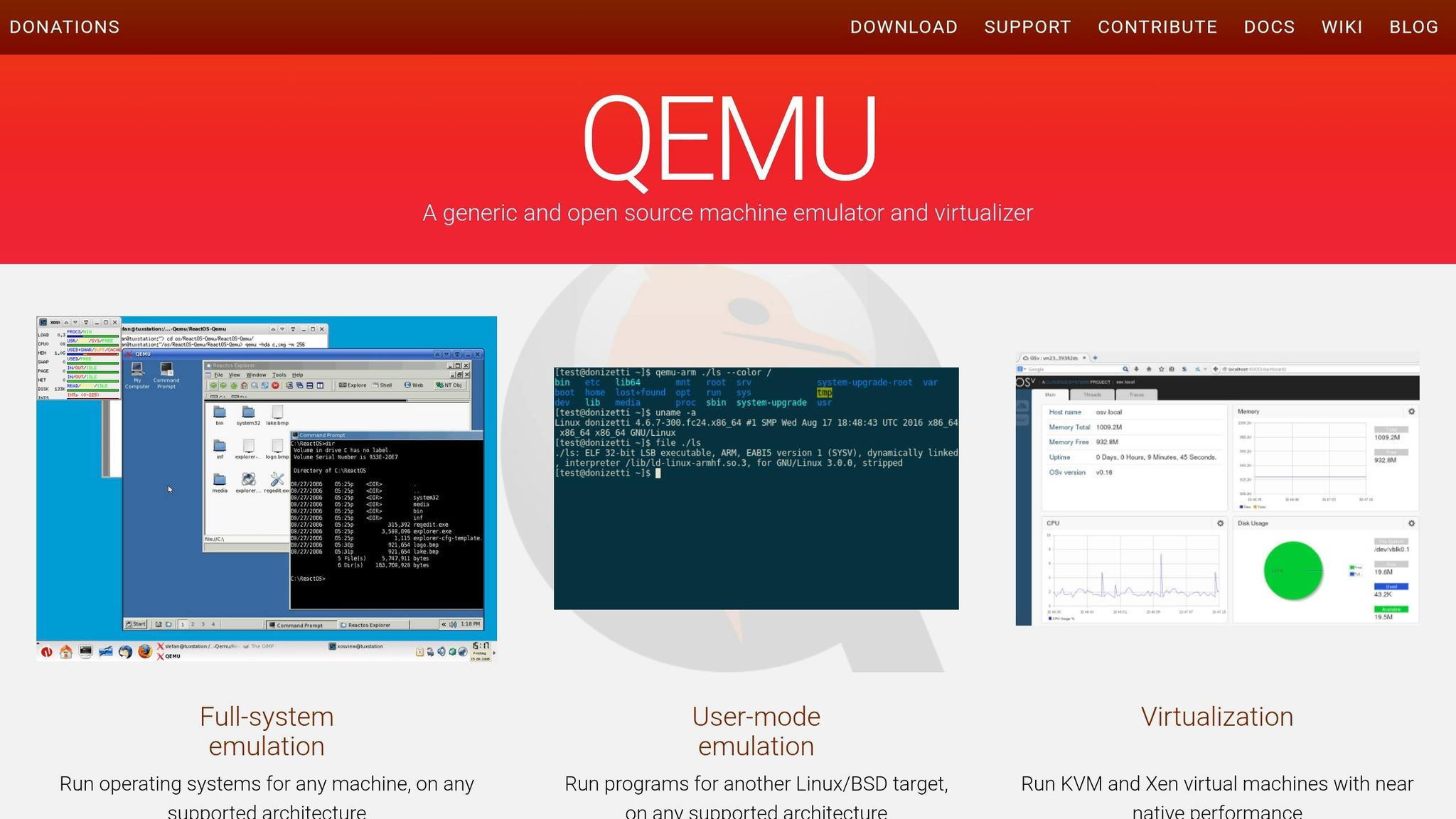Click text 'Run operating systems for any machine'
Screen dimensions: 1456x819
tap(235, 783)
